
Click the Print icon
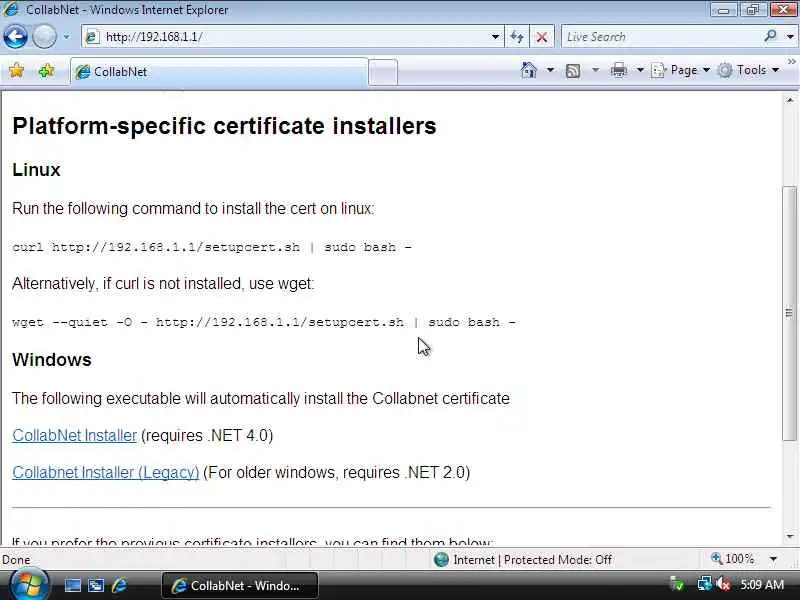tap(618, 70)
